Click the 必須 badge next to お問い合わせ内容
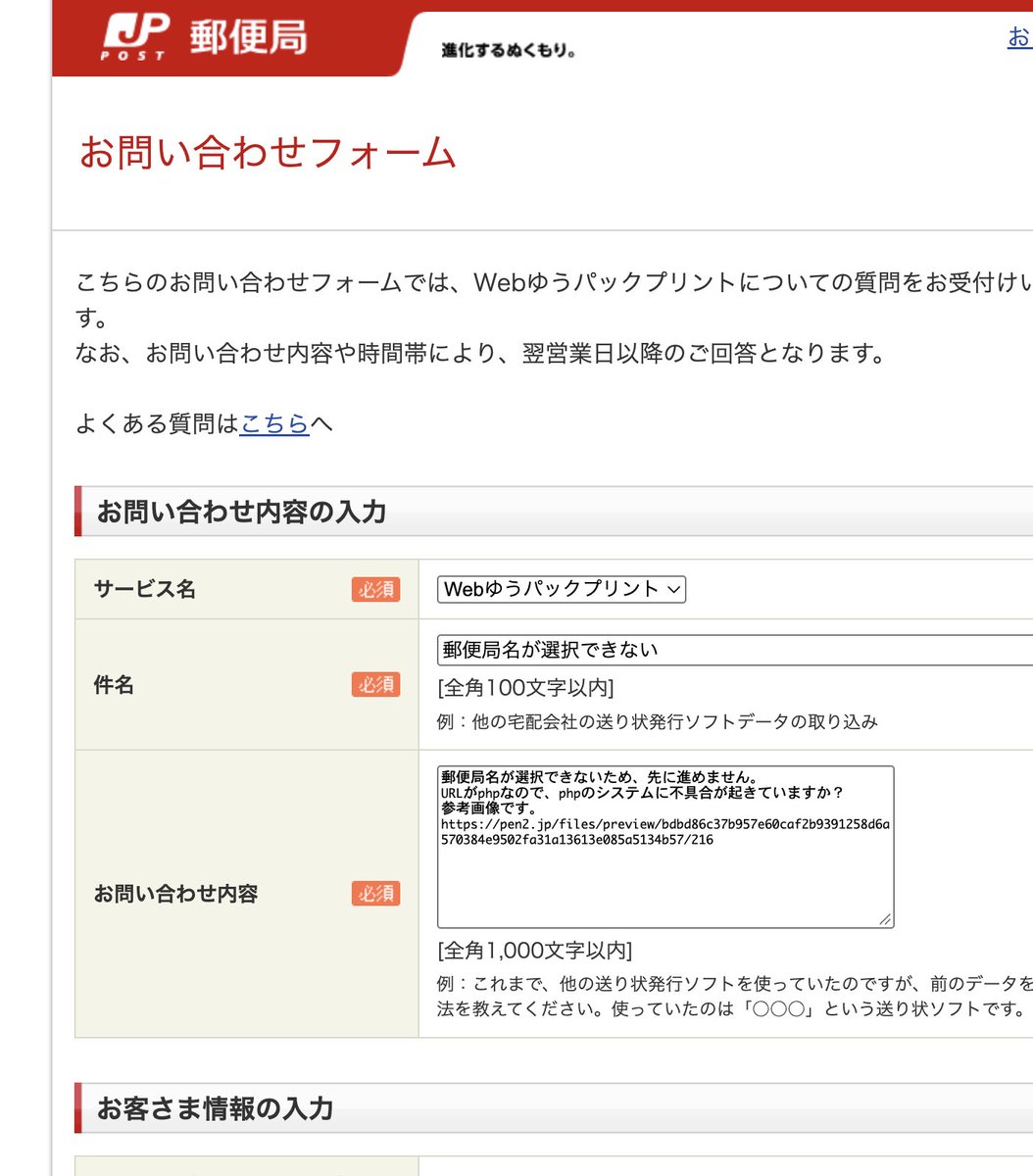 coord(376,893)
